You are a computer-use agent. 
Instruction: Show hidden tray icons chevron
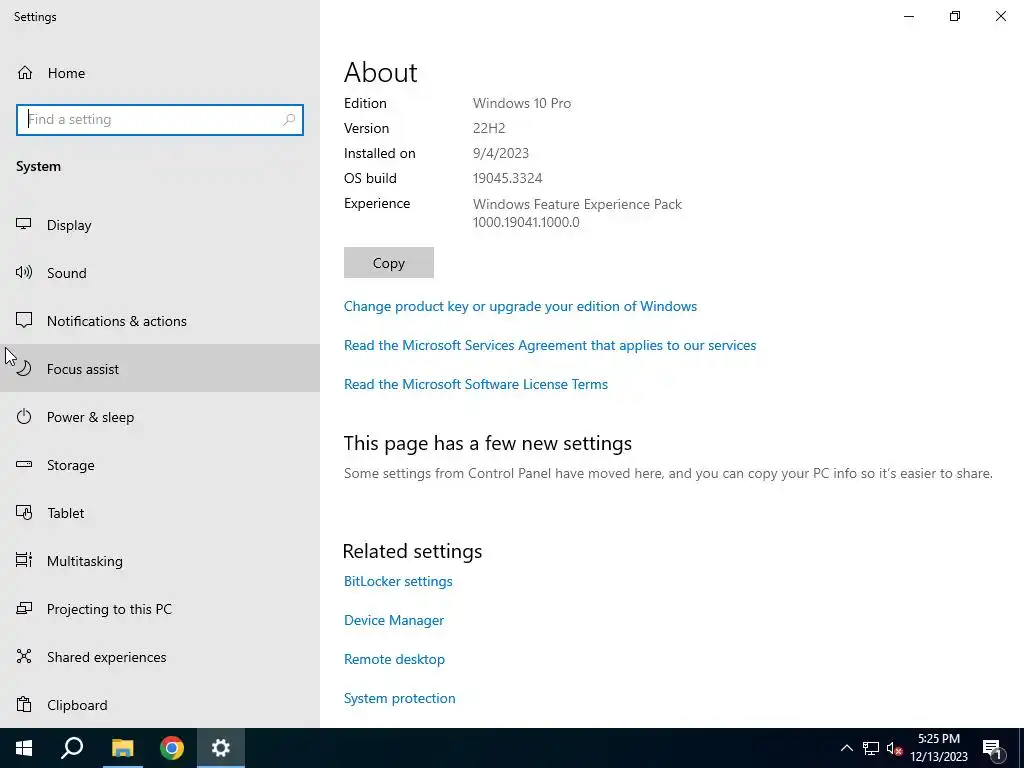pyautogui.click(x=846, y=748)
